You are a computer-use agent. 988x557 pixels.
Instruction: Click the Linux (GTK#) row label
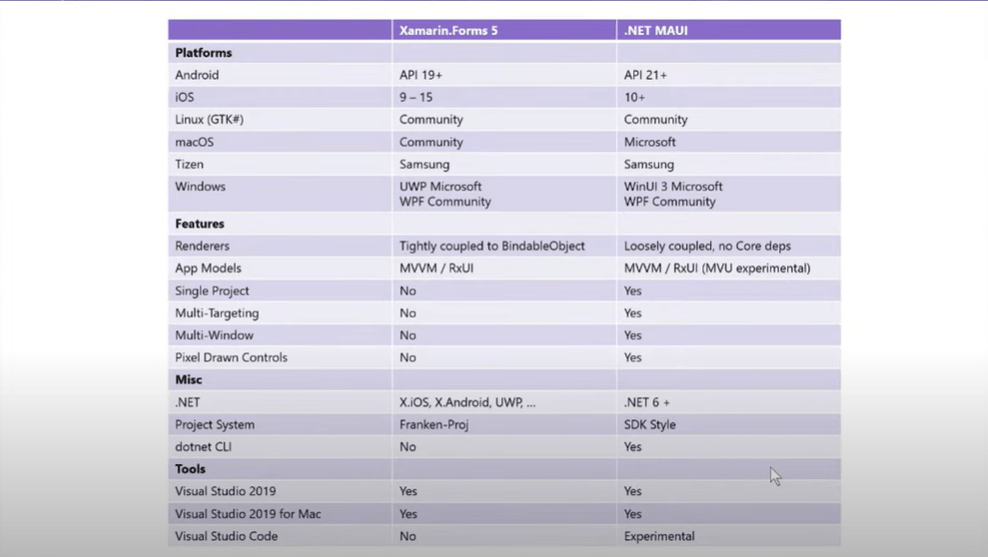[209, 120]
